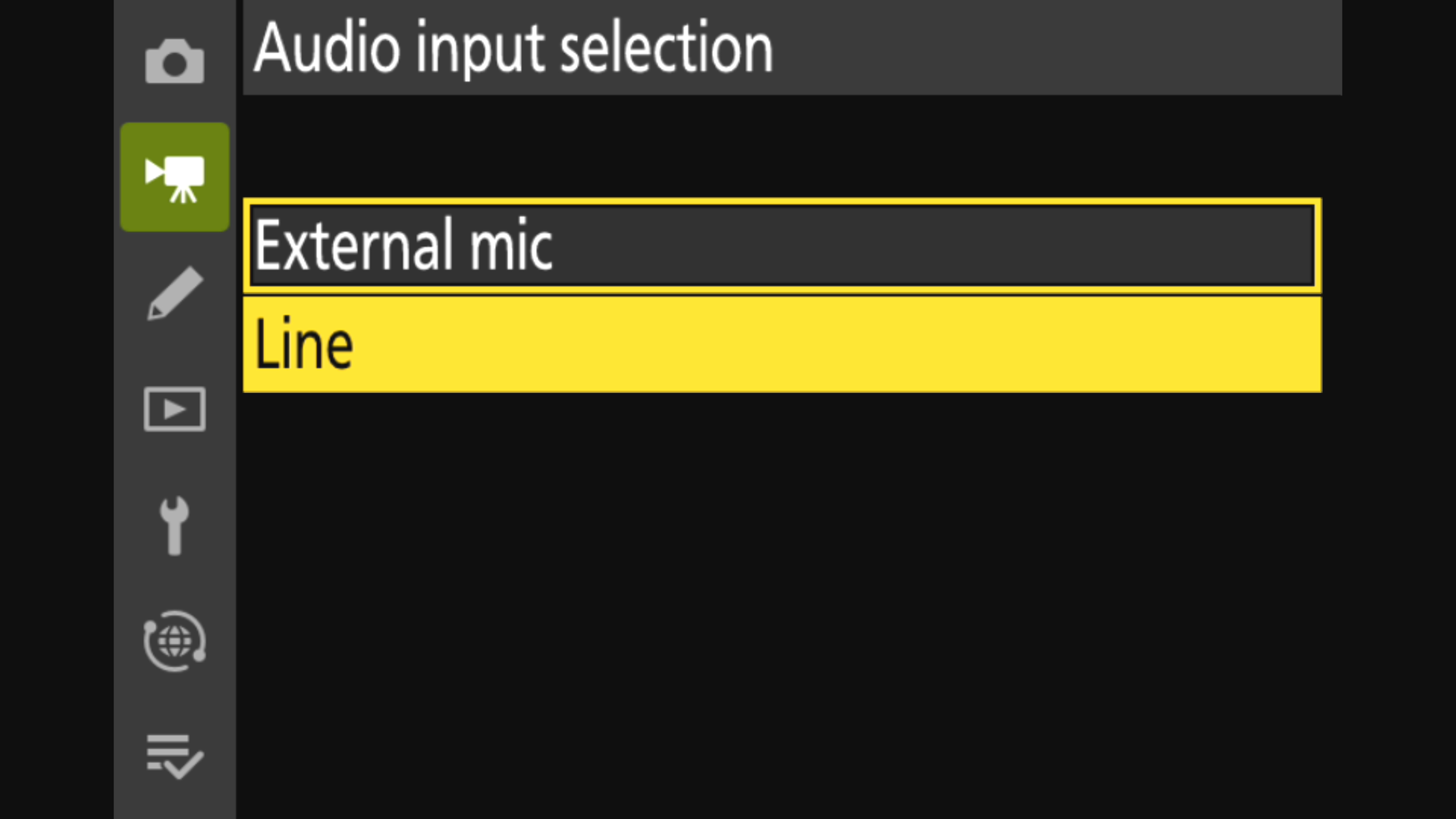Open the Photo shooting menu camera icon
This screenshot has width=1456, height=819.
click(x=174, y=61)
